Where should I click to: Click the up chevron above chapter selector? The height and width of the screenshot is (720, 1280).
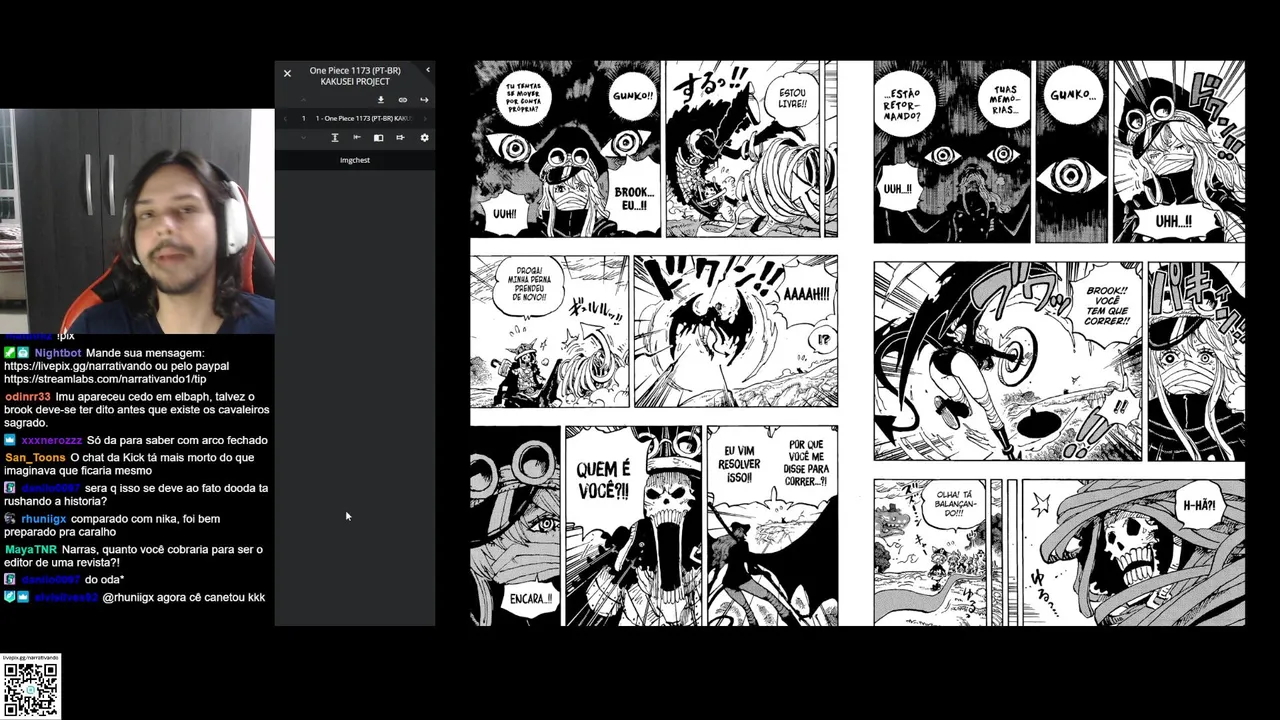pos(304,100)
